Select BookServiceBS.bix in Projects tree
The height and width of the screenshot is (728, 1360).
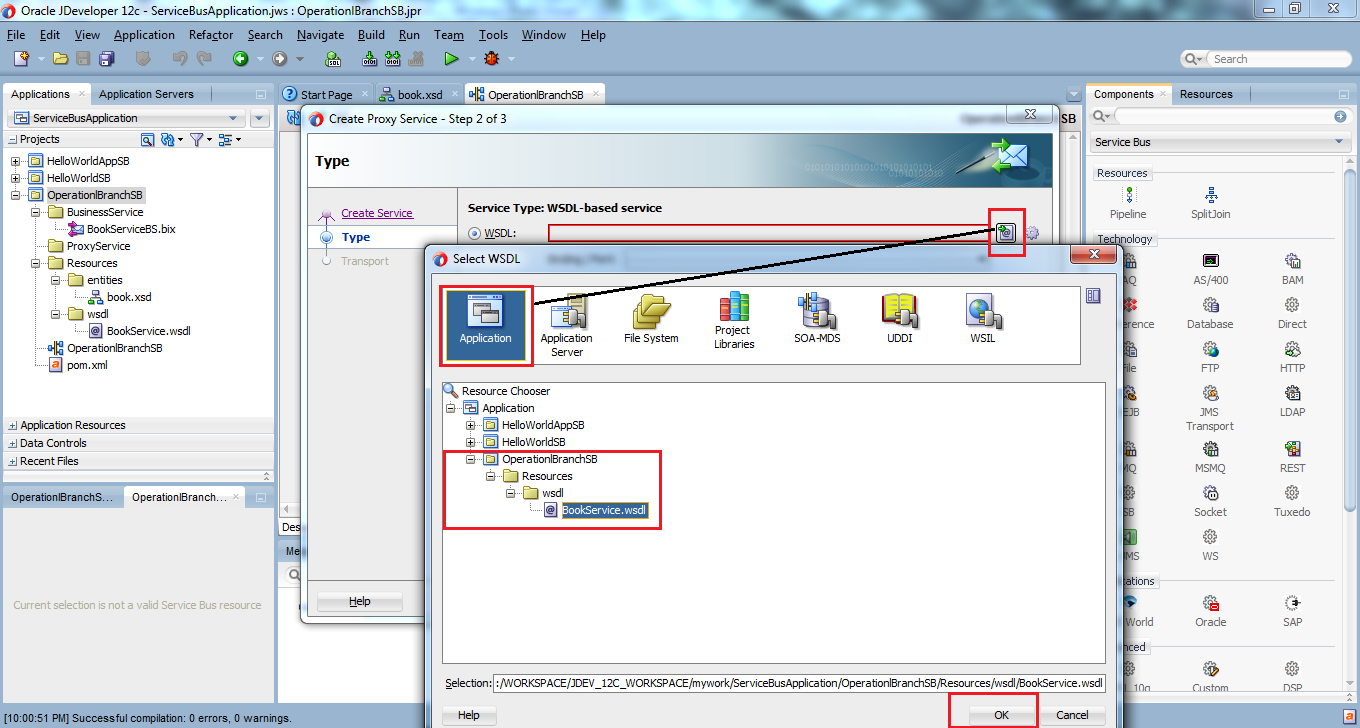[x=131, y=229]
